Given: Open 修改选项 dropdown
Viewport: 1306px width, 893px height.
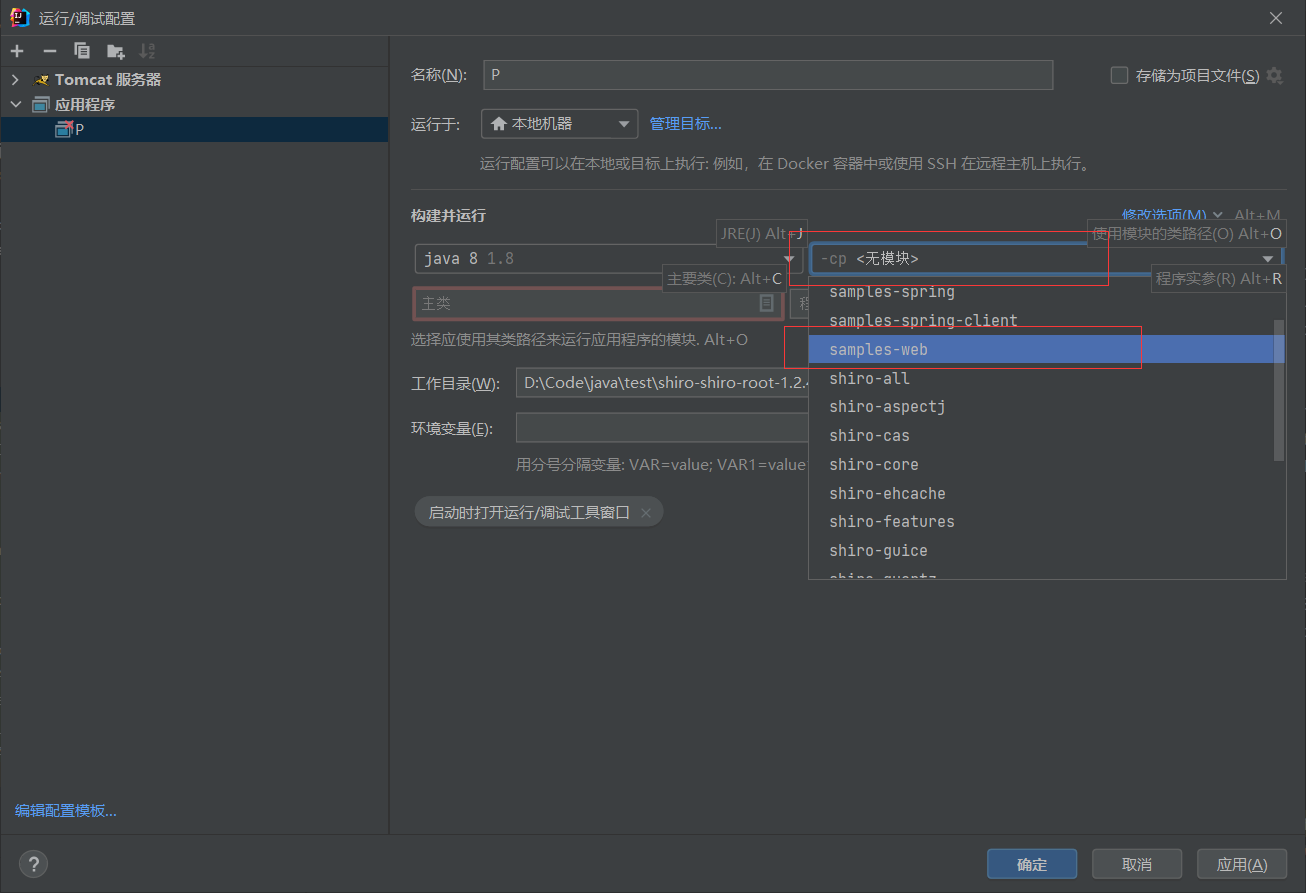Looking at the screenshot, I should pos(1171,215).
